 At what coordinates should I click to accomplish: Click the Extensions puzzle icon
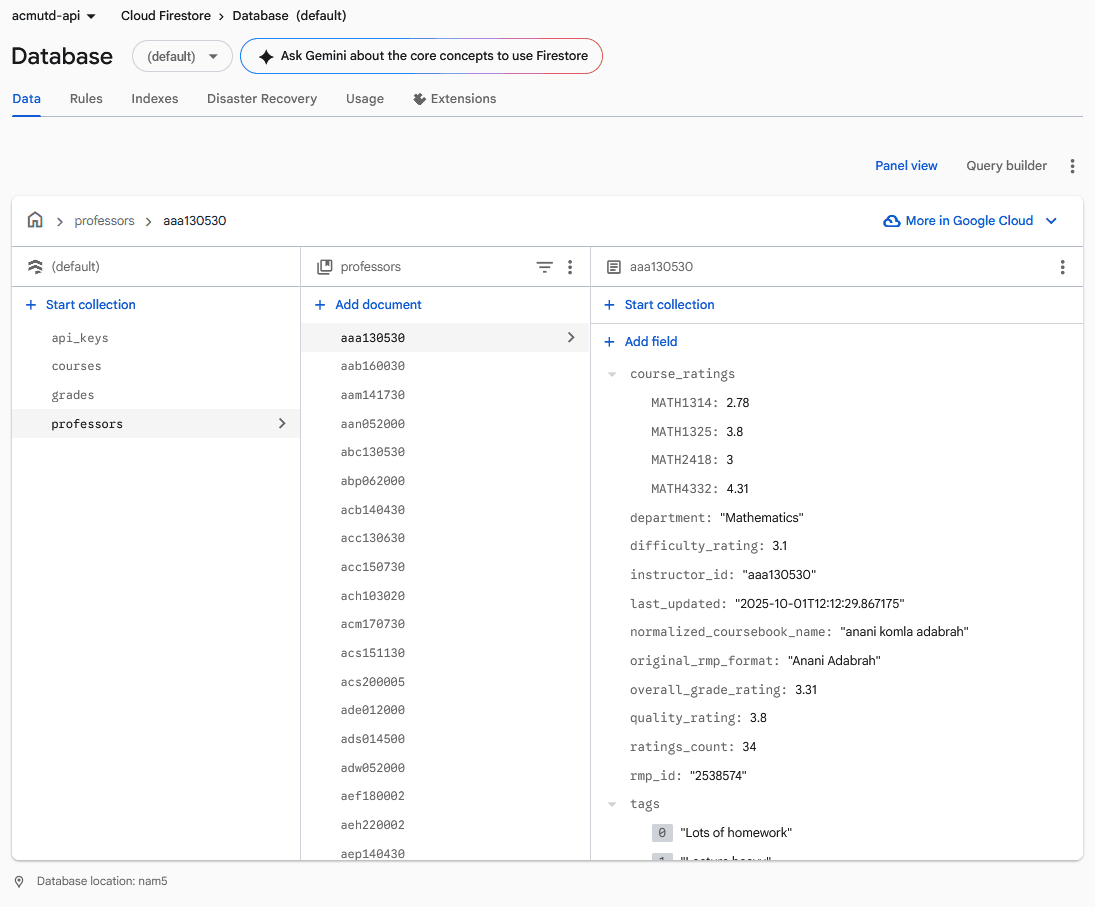tap(419, 99)
